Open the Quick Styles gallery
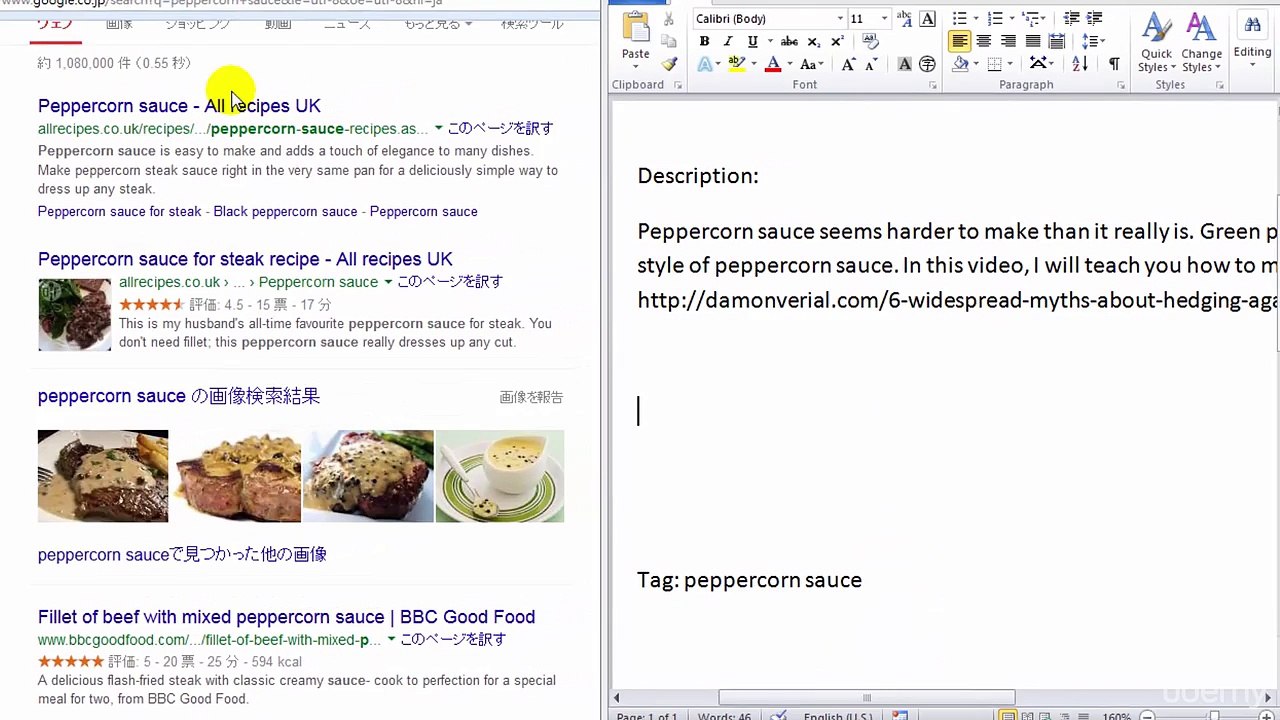 click(1156, 42)
